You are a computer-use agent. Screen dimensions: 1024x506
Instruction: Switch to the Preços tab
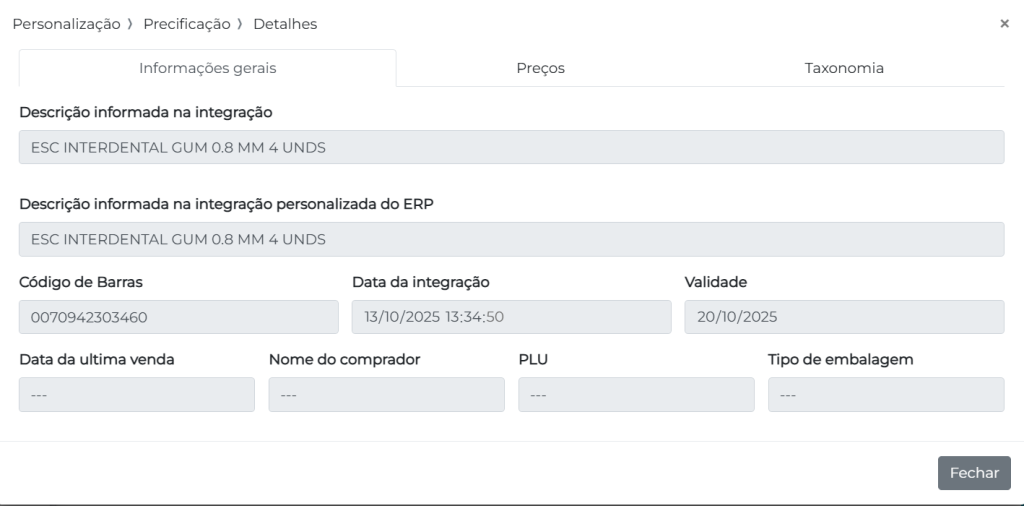tap(540, 68)
